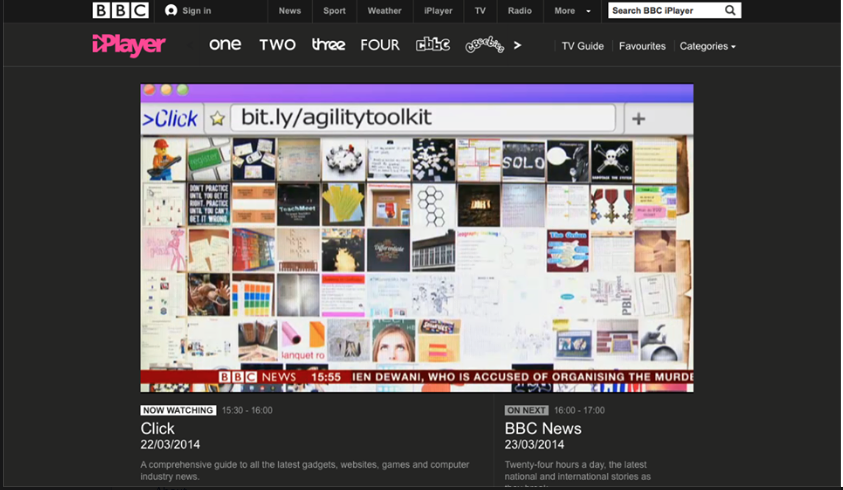Click the NOW WATCHING badge
This screenshot has width=843, height=490.
point(178,410)
